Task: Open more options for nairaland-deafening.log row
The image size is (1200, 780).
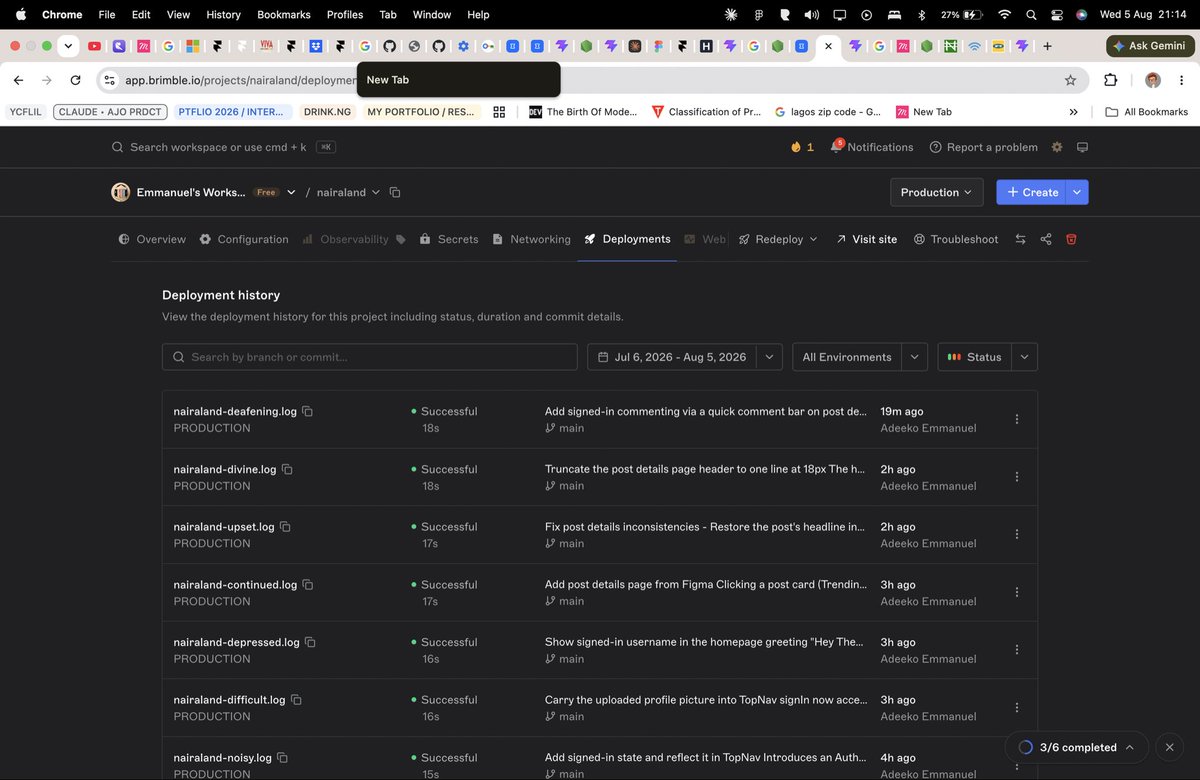Action: pyautogui.click(x=1017, y=419)
